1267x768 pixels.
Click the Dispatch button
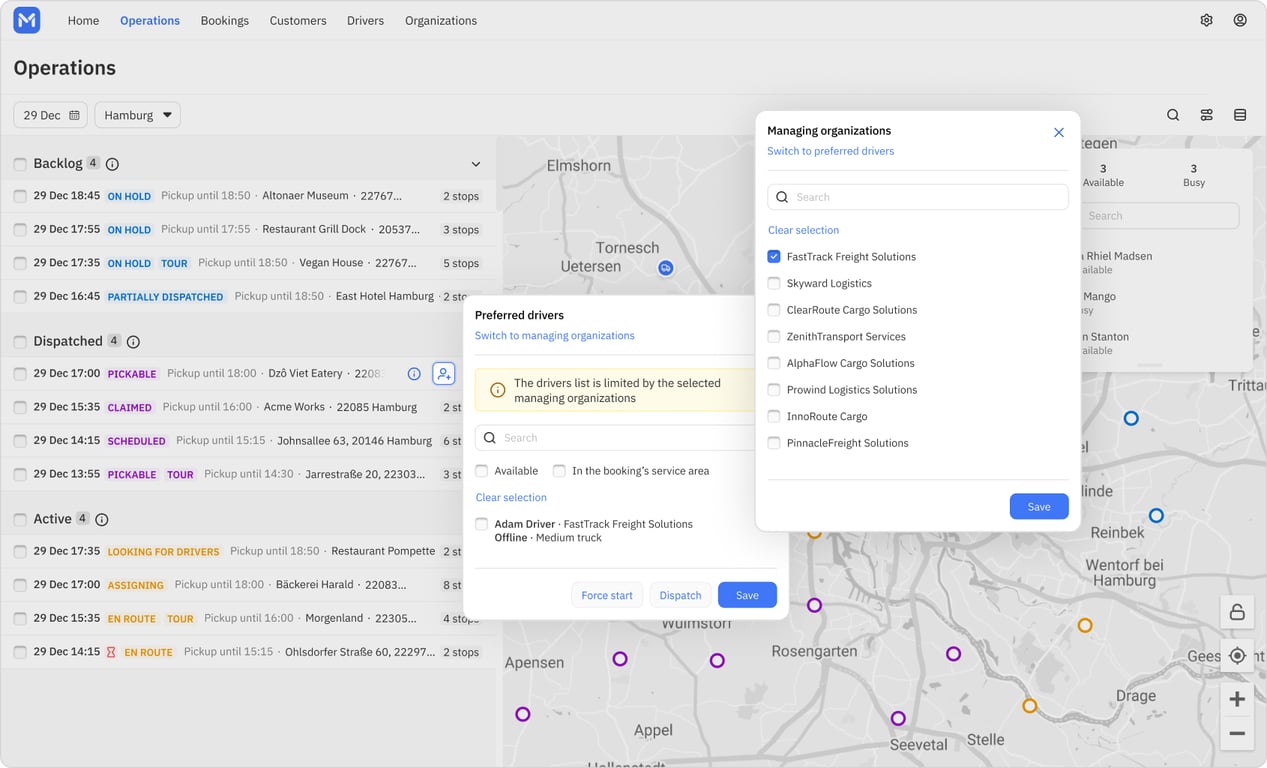pos(681,595)
